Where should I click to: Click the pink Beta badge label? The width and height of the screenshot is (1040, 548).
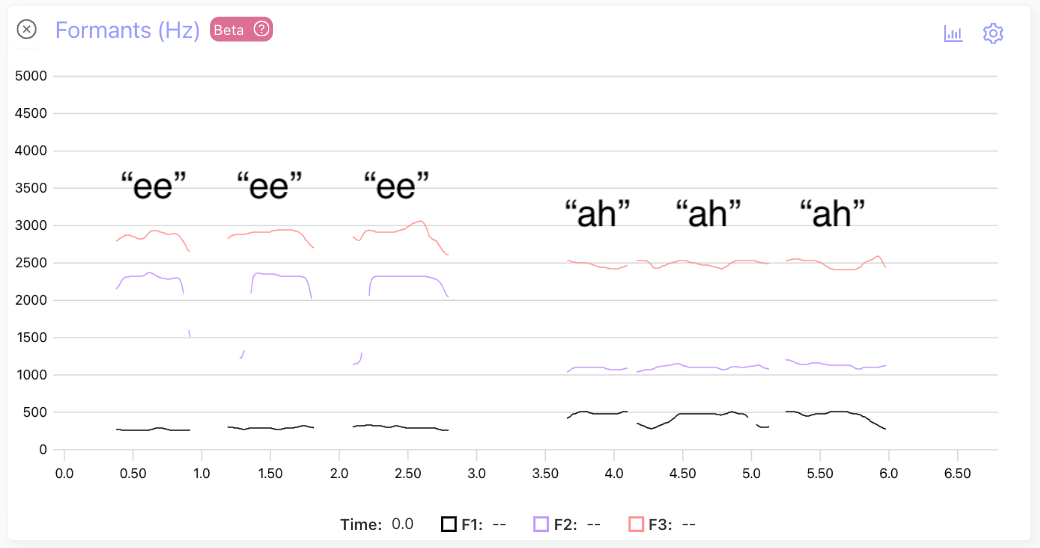229,30
